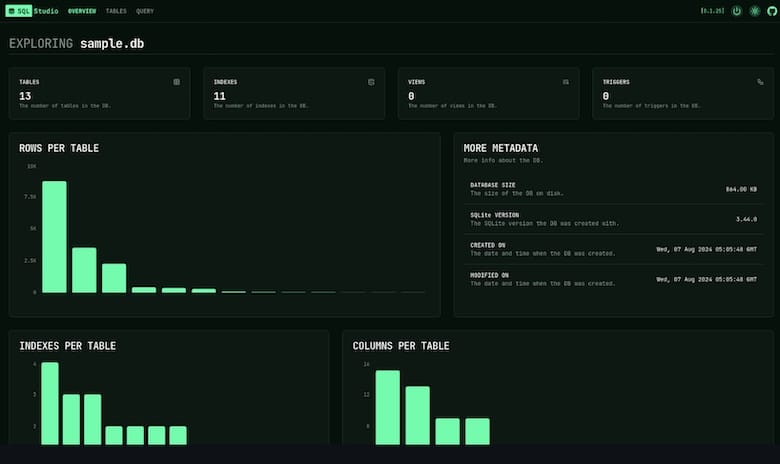Viewport: 780px width, 464px height.
Task: Click the version number badge
Action: (712, 11)
